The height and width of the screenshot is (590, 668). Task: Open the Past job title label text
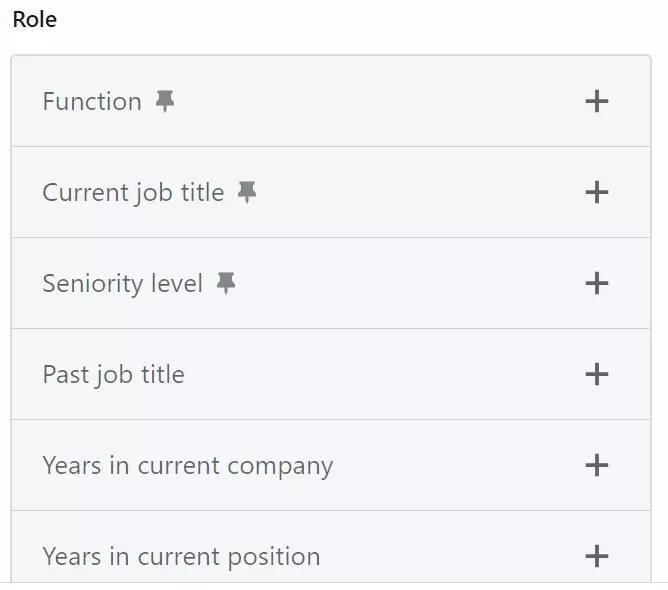(113, 375)
